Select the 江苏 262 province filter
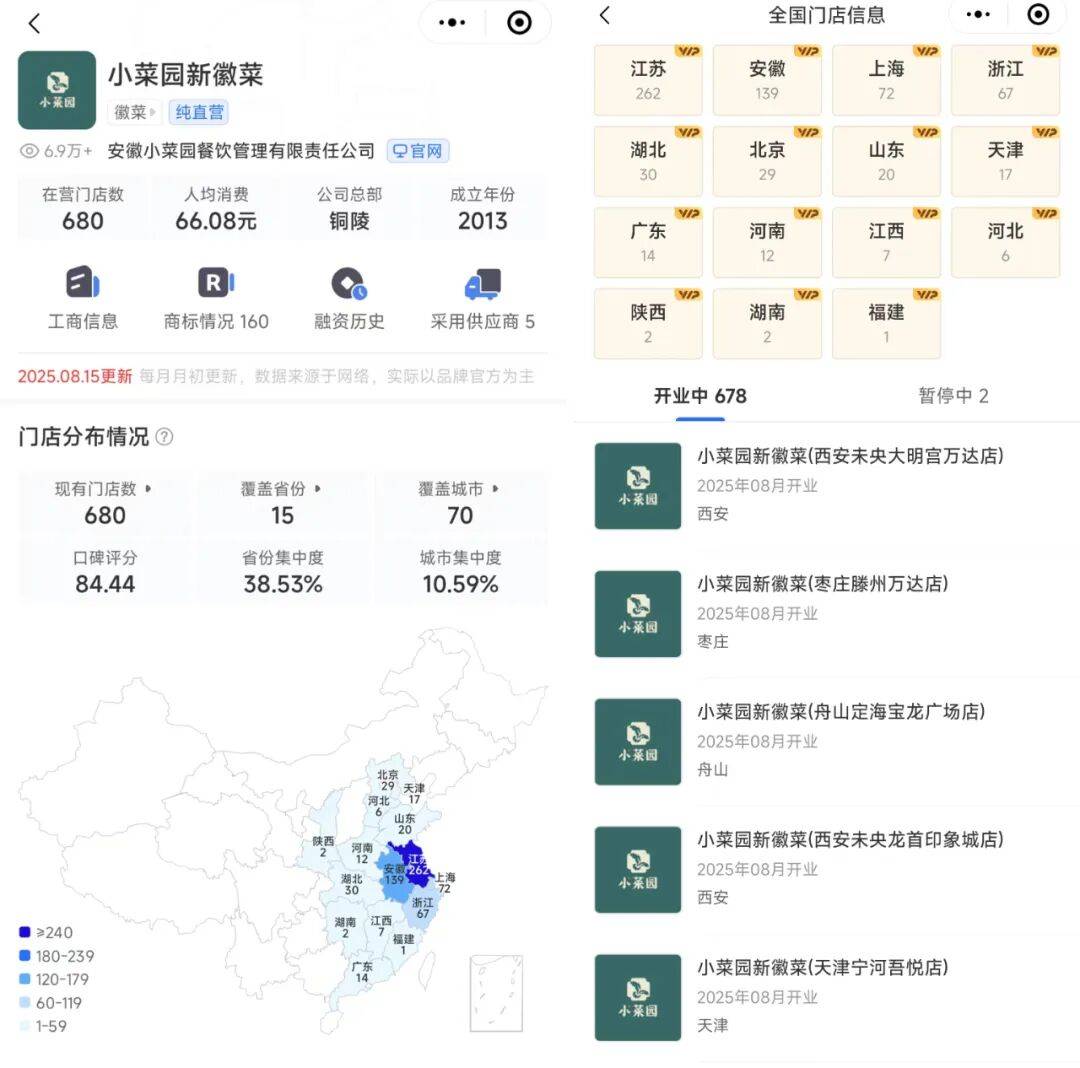 coord(648,80)
